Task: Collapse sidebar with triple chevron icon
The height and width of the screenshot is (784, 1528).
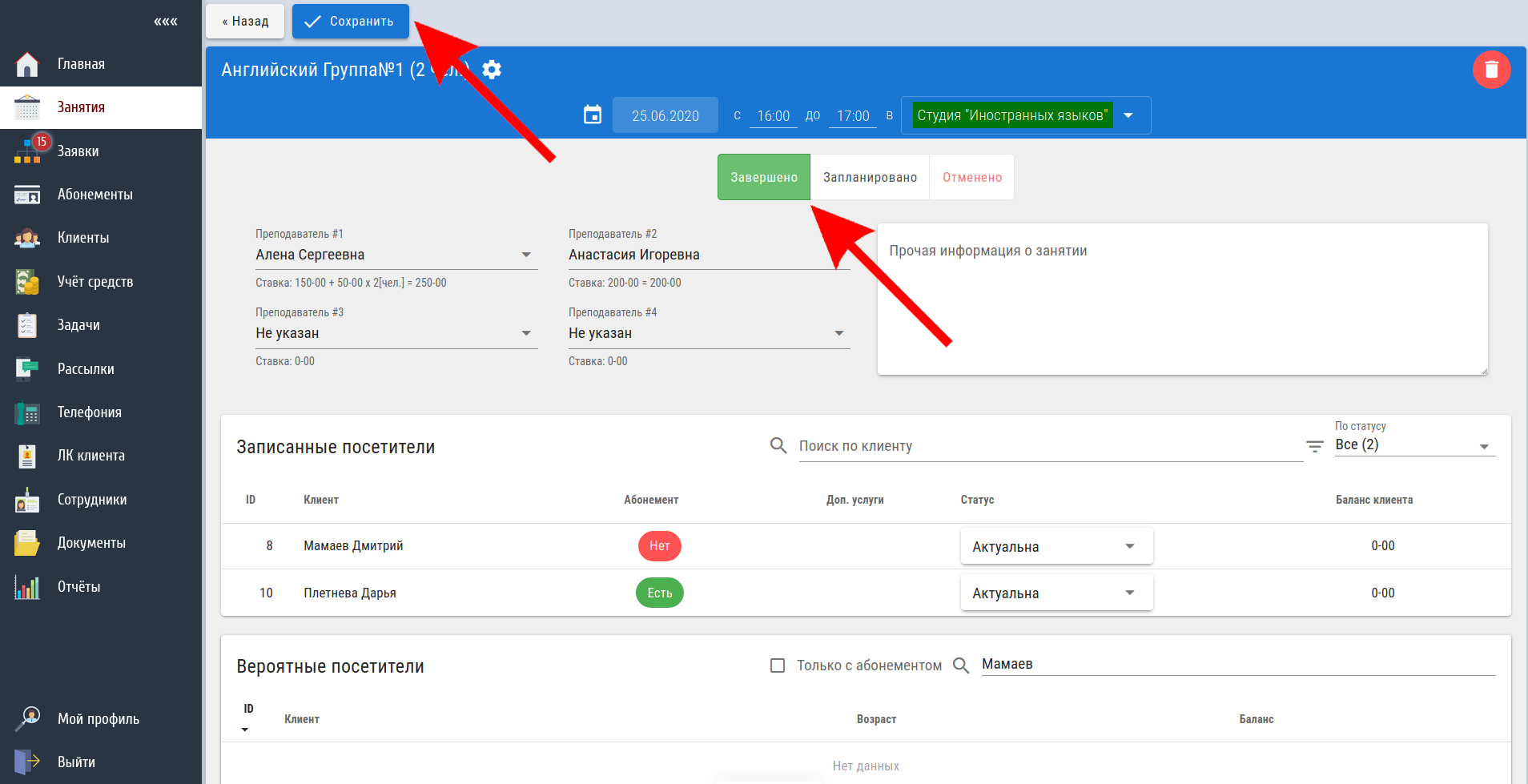Action: pos(166,22)
